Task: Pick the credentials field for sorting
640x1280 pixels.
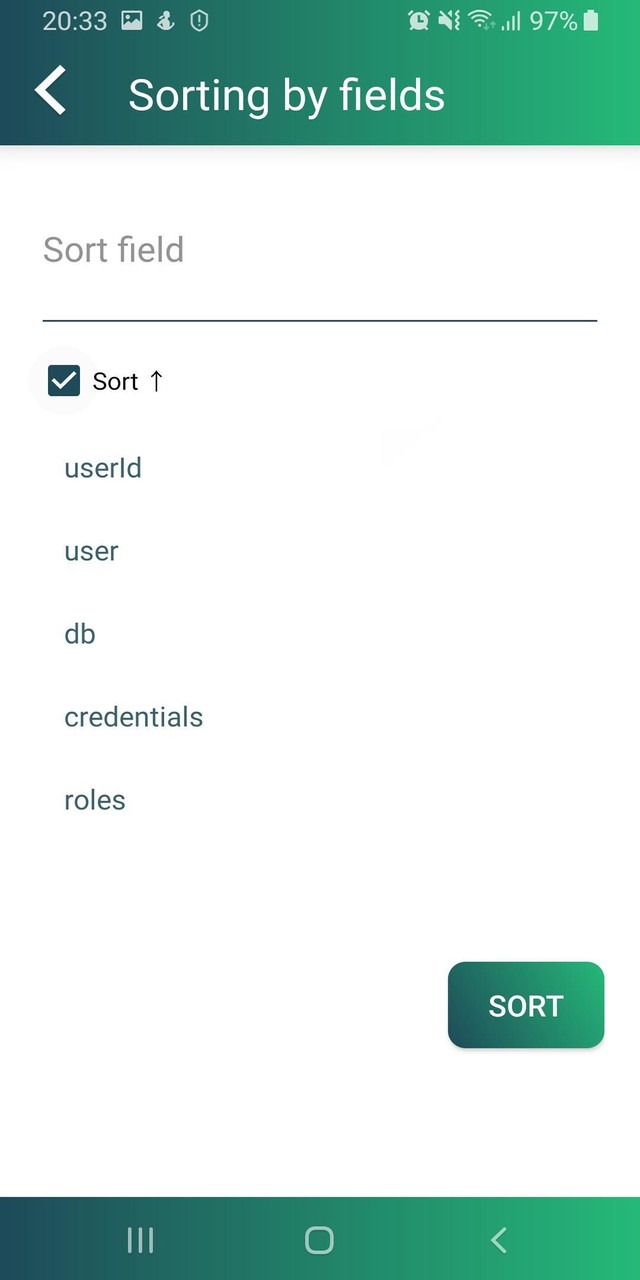Action: tap(133, 716)
